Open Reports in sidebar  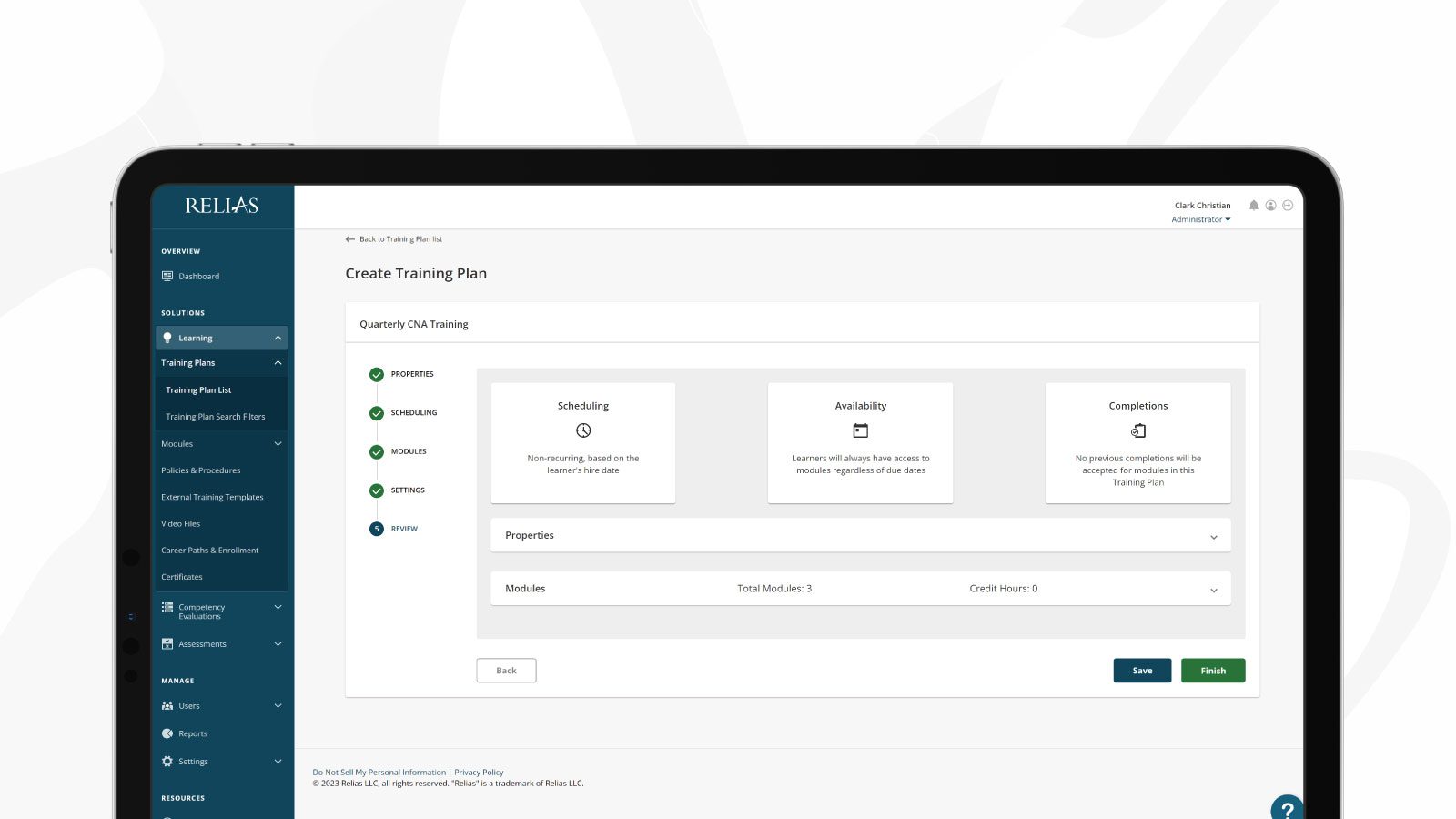coord(193,733)
